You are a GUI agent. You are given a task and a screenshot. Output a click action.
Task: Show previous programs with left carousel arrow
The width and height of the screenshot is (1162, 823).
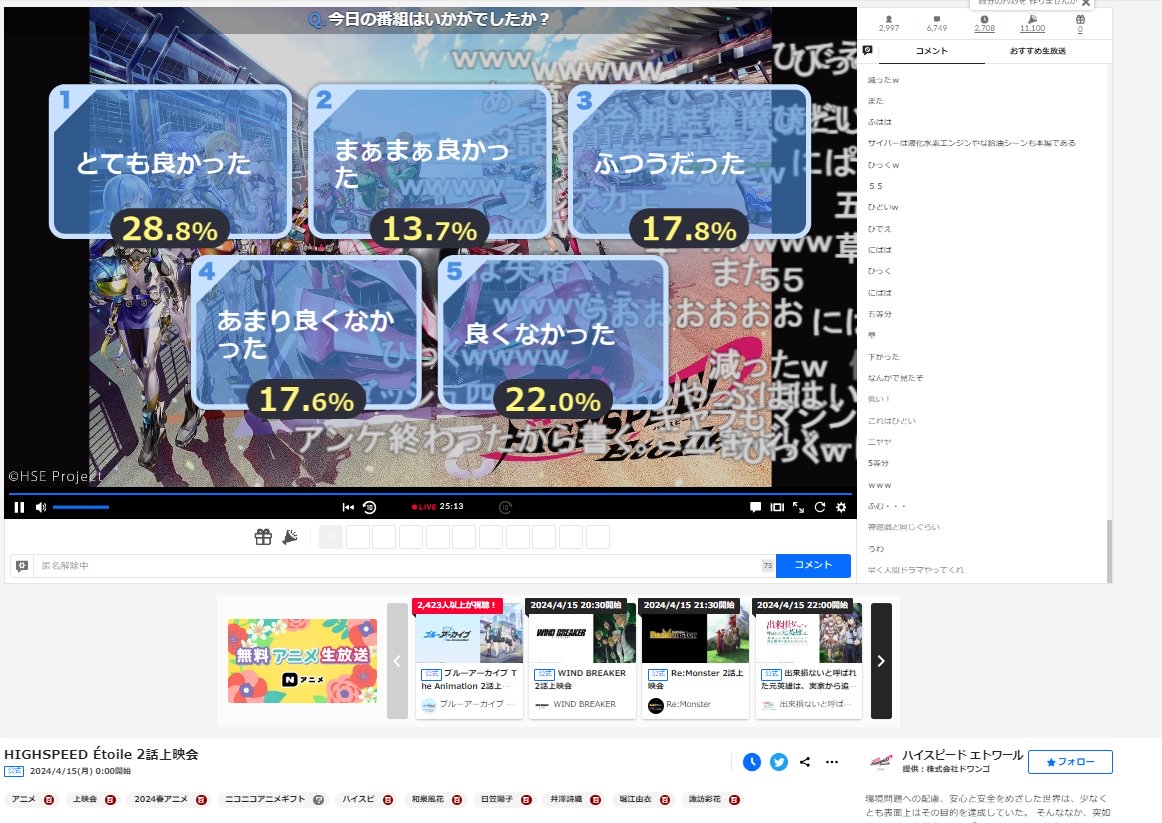397,661
